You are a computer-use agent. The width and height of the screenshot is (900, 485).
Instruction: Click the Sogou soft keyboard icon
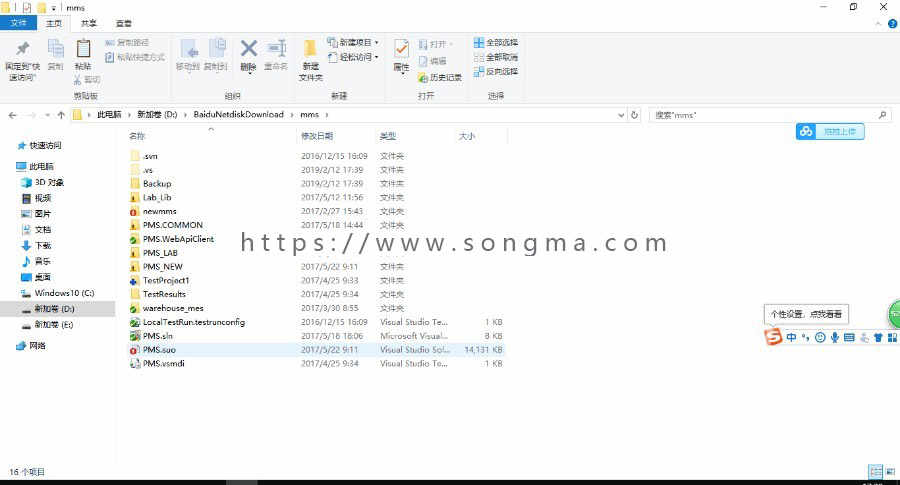point(849,337)
